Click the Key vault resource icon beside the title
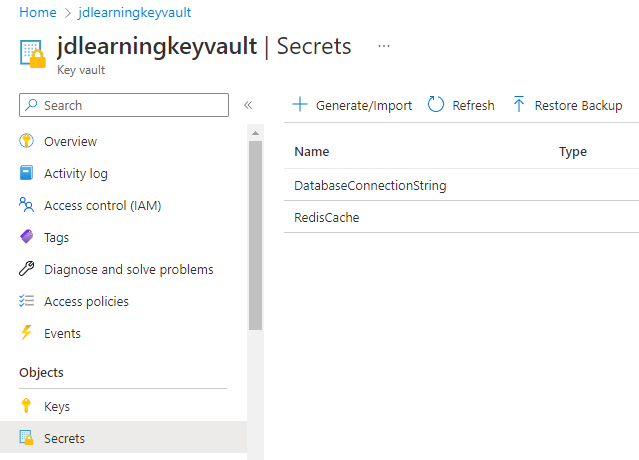 click(33, 53)
